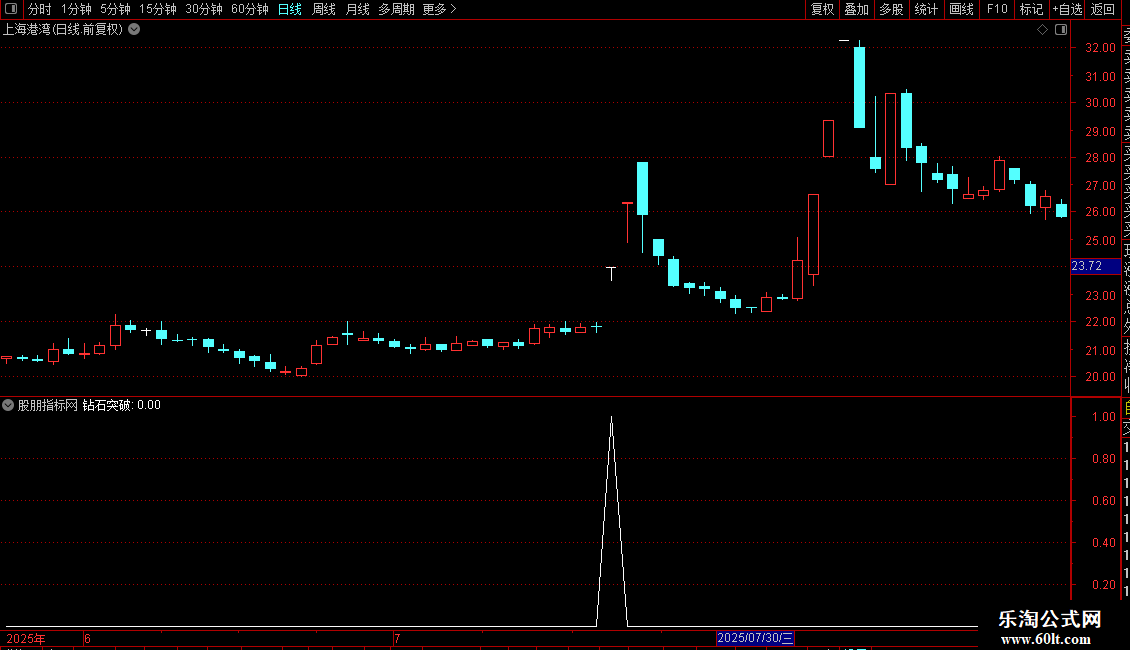Click the 股朋指标网 indicator name
Image resolution: width=1130 pixels, height=650 pixels.
point(48,405)
